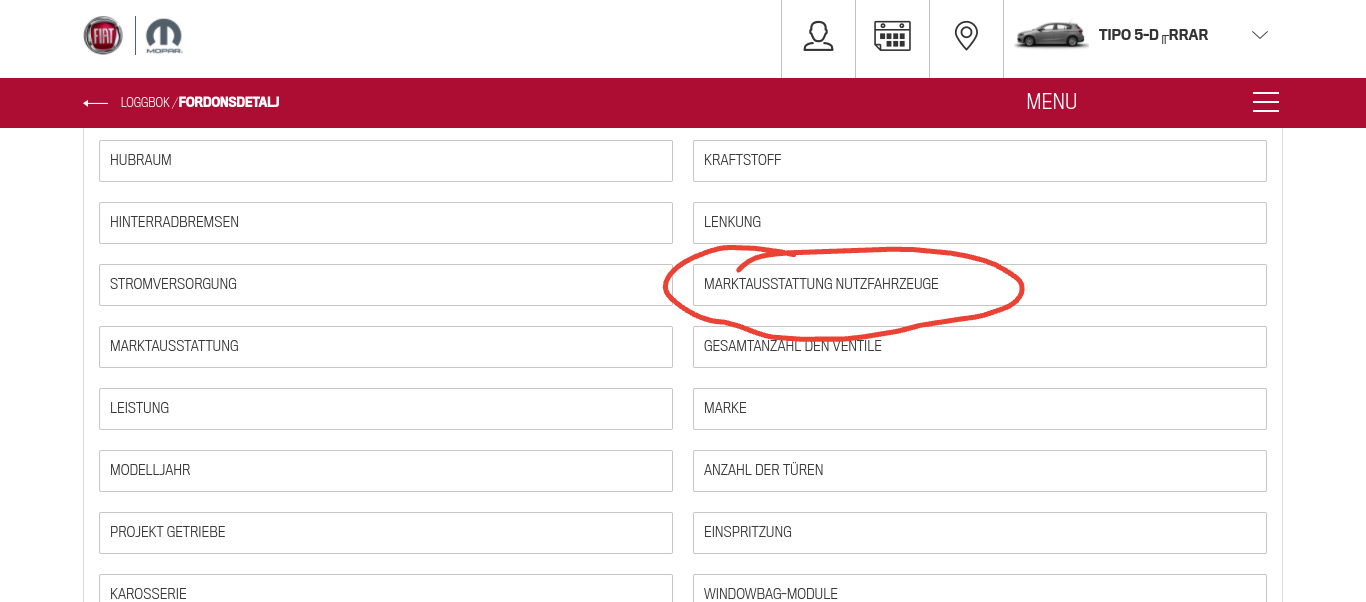This screenshot has height=602, width=1366.
Task: Click the HUBRAUM field
Action: (x=385, y=161)
